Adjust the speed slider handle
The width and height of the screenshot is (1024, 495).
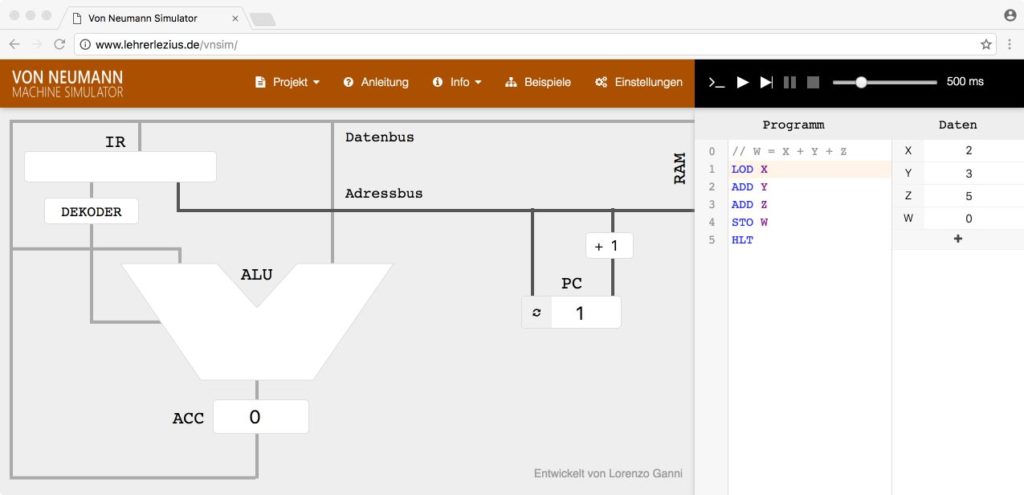tap(861, 82)
